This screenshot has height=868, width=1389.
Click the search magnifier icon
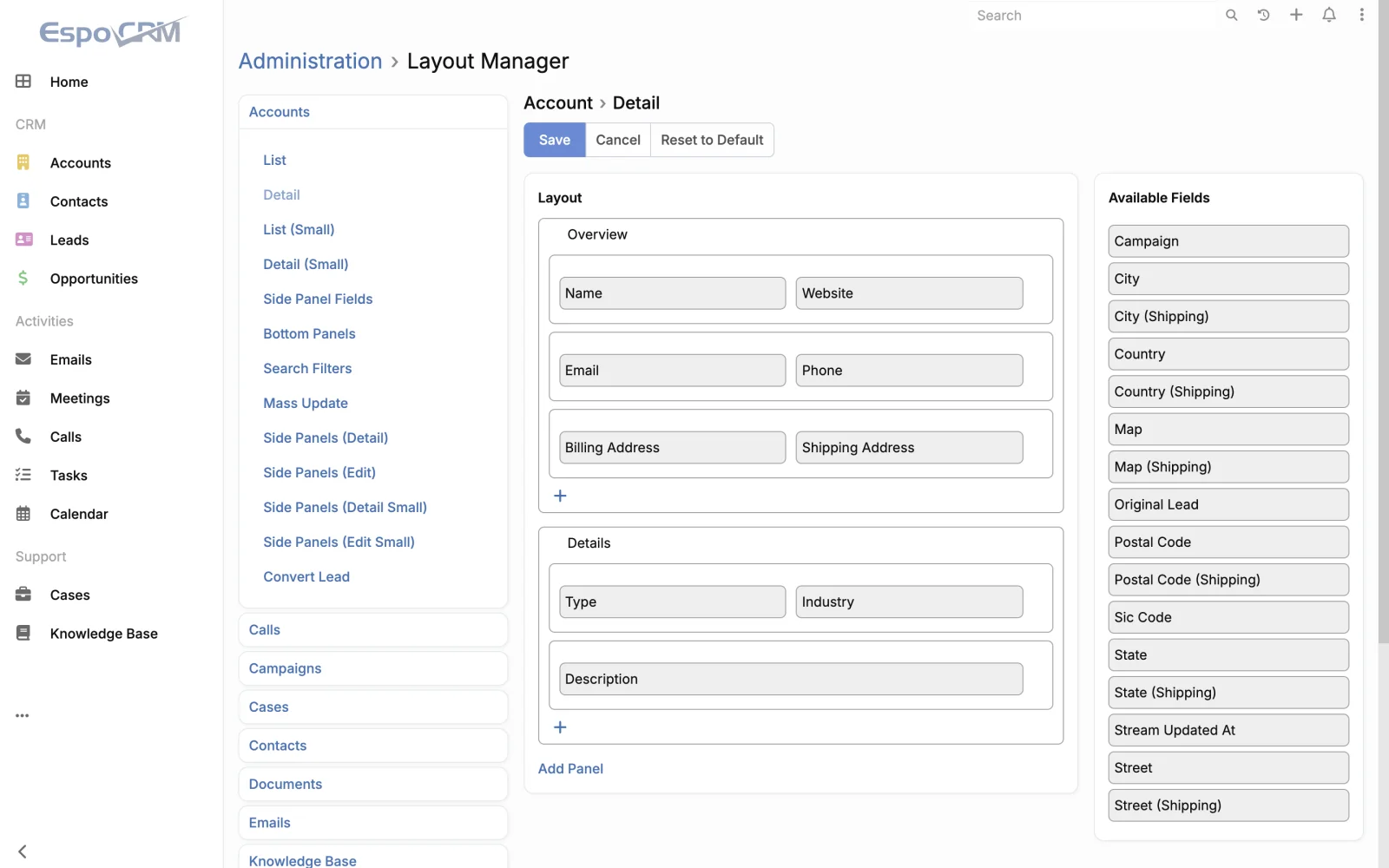point(1231,15)
